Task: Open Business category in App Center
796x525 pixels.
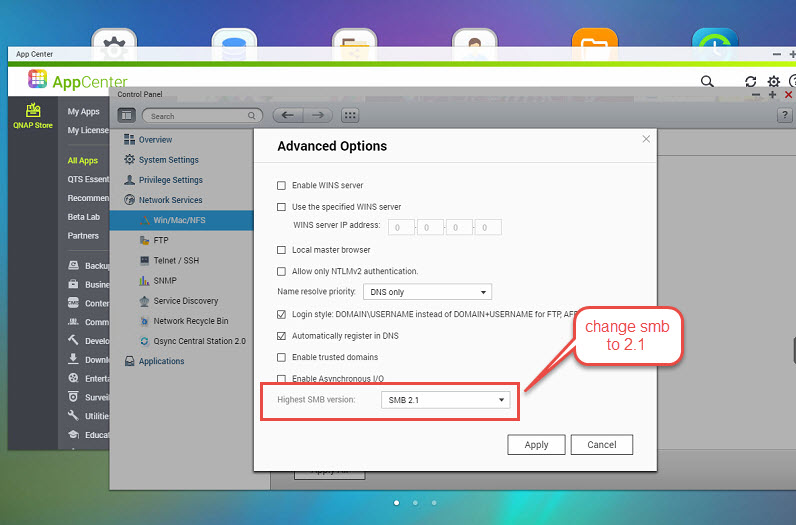Action: 89,284
